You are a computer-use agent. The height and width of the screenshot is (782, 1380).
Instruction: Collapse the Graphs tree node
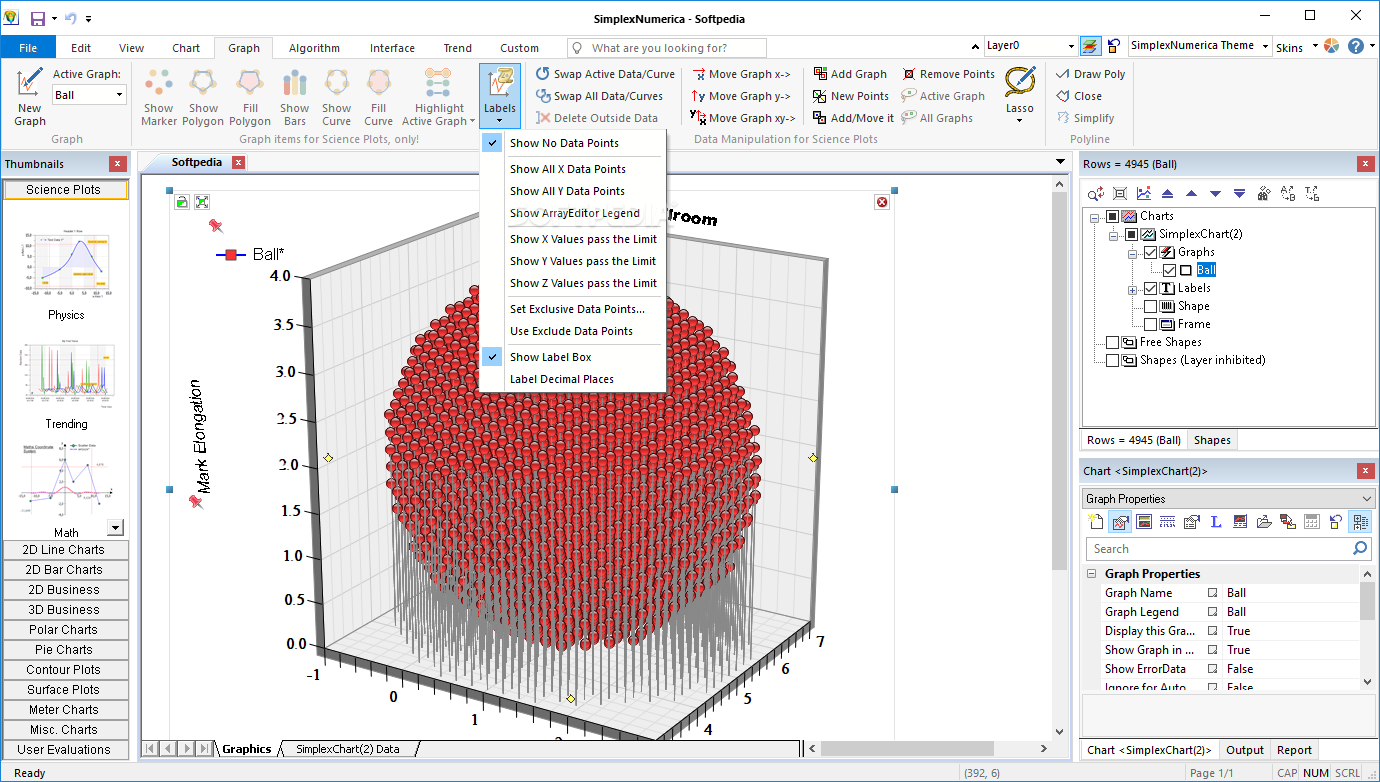(1133, 253)
